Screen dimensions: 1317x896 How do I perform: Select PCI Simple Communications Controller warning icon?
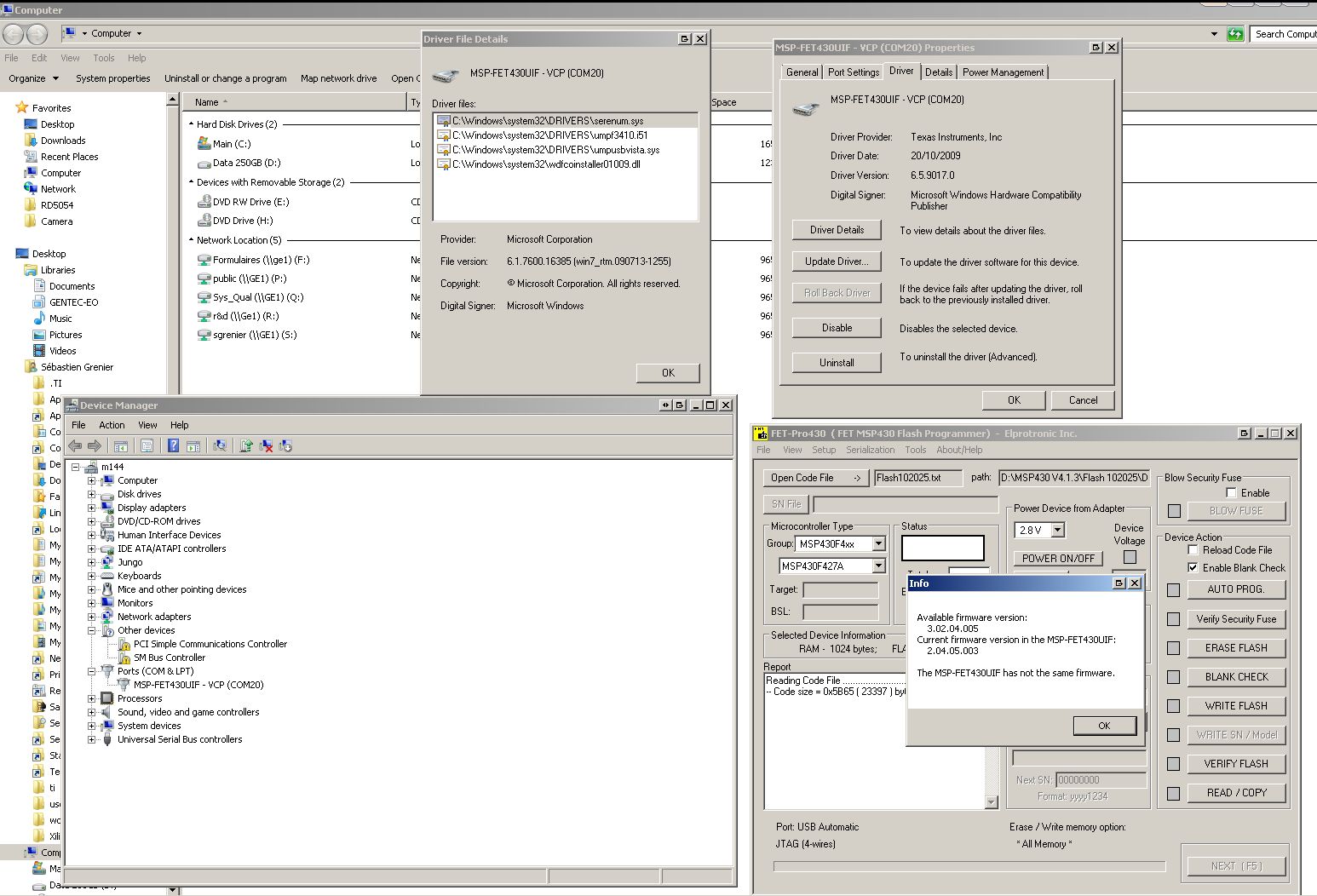pyautogui.click(x=124, y=644)
